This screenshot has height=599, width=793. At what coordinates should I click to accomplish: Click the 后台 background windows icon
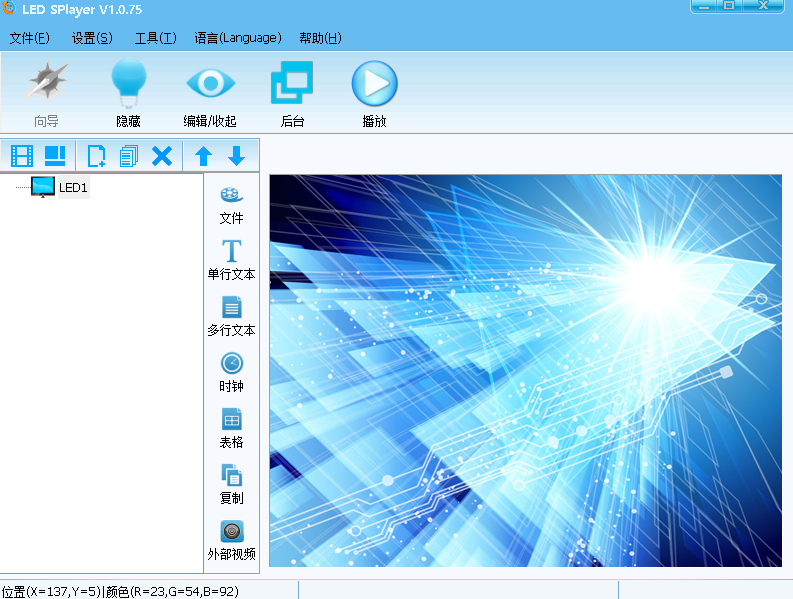pyautogui.click(x=292, y=84)
